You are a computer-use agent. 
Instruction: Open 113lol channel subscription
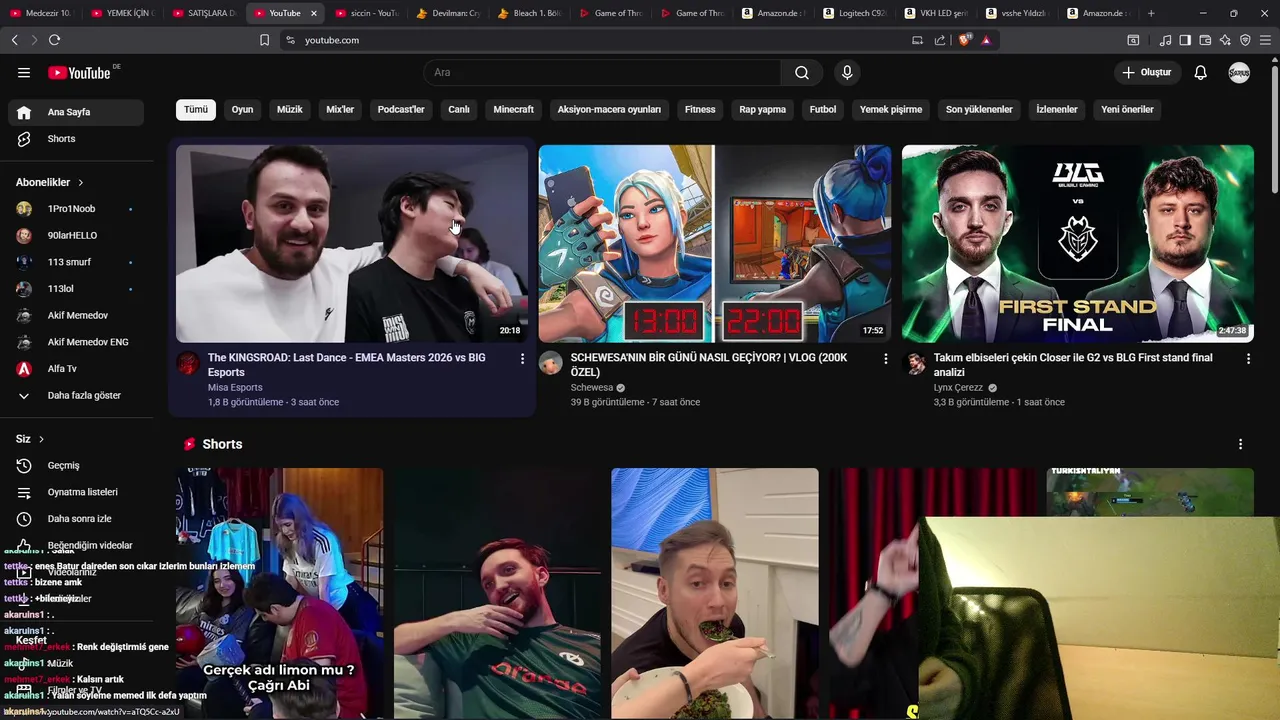pyautogui.click(x=77, y=289)
